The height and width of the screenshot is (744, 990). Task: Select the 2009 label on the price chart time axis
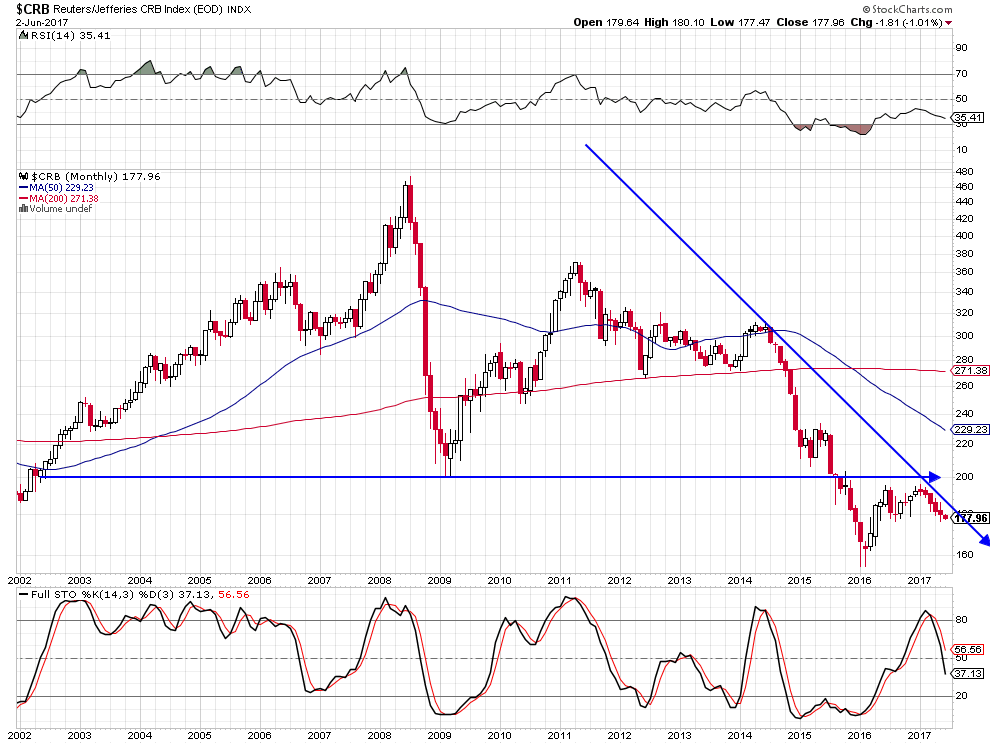[x=439, y=580]
